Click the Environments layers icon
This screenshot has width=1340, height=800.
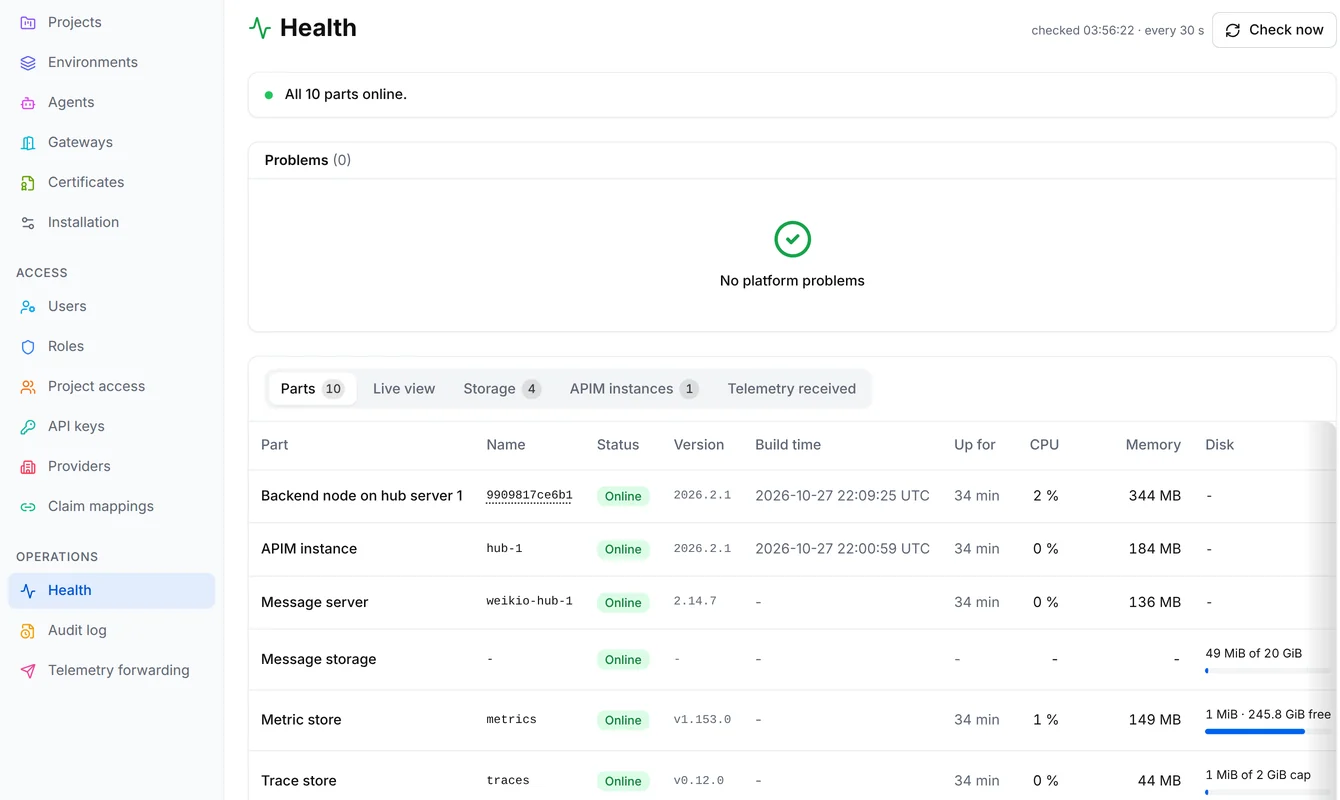pyautogui.click(x=28, y=62)
